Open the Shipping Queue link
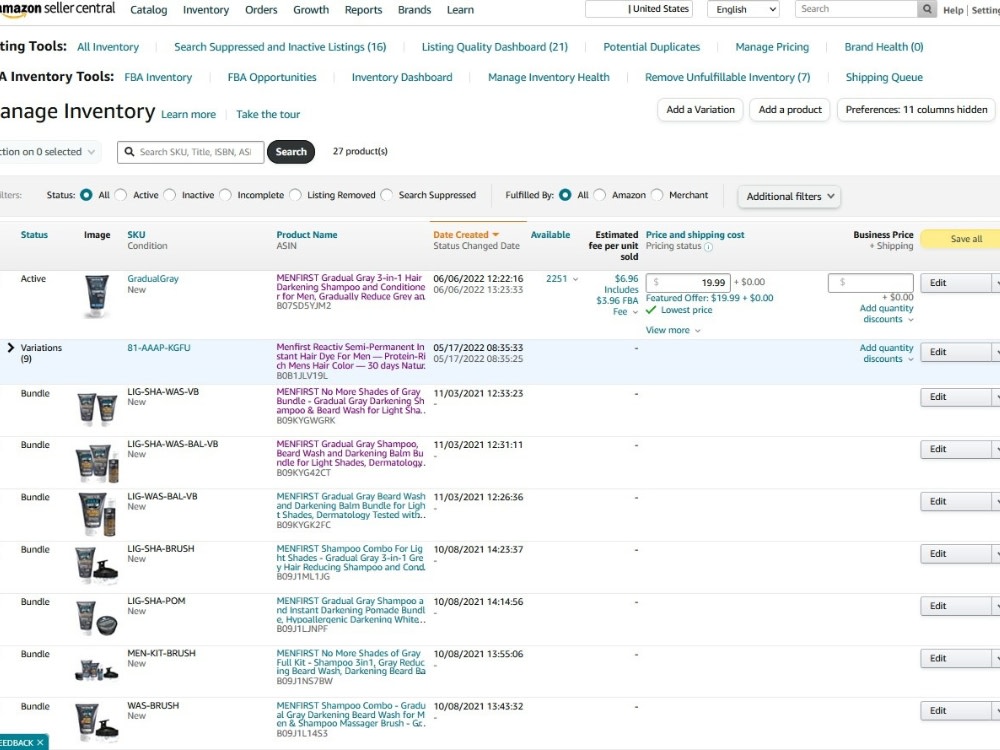 884,77
